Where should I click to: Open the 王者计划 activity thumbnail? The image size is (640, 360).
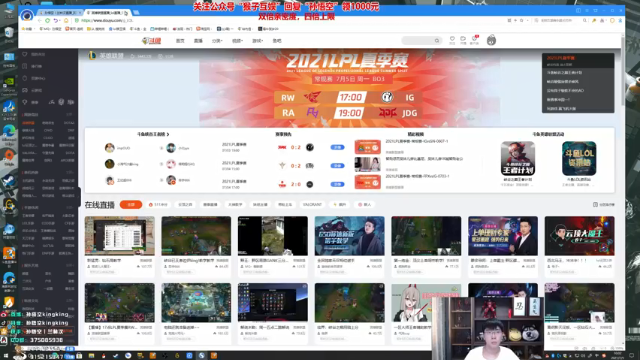[518, 158]
